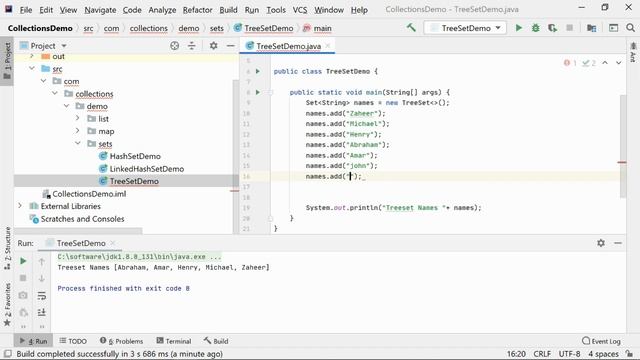This screenshot has width=640, height=360.
Task: Toggle tool windows icon in status bar corner
Action: tap(8, 353)
